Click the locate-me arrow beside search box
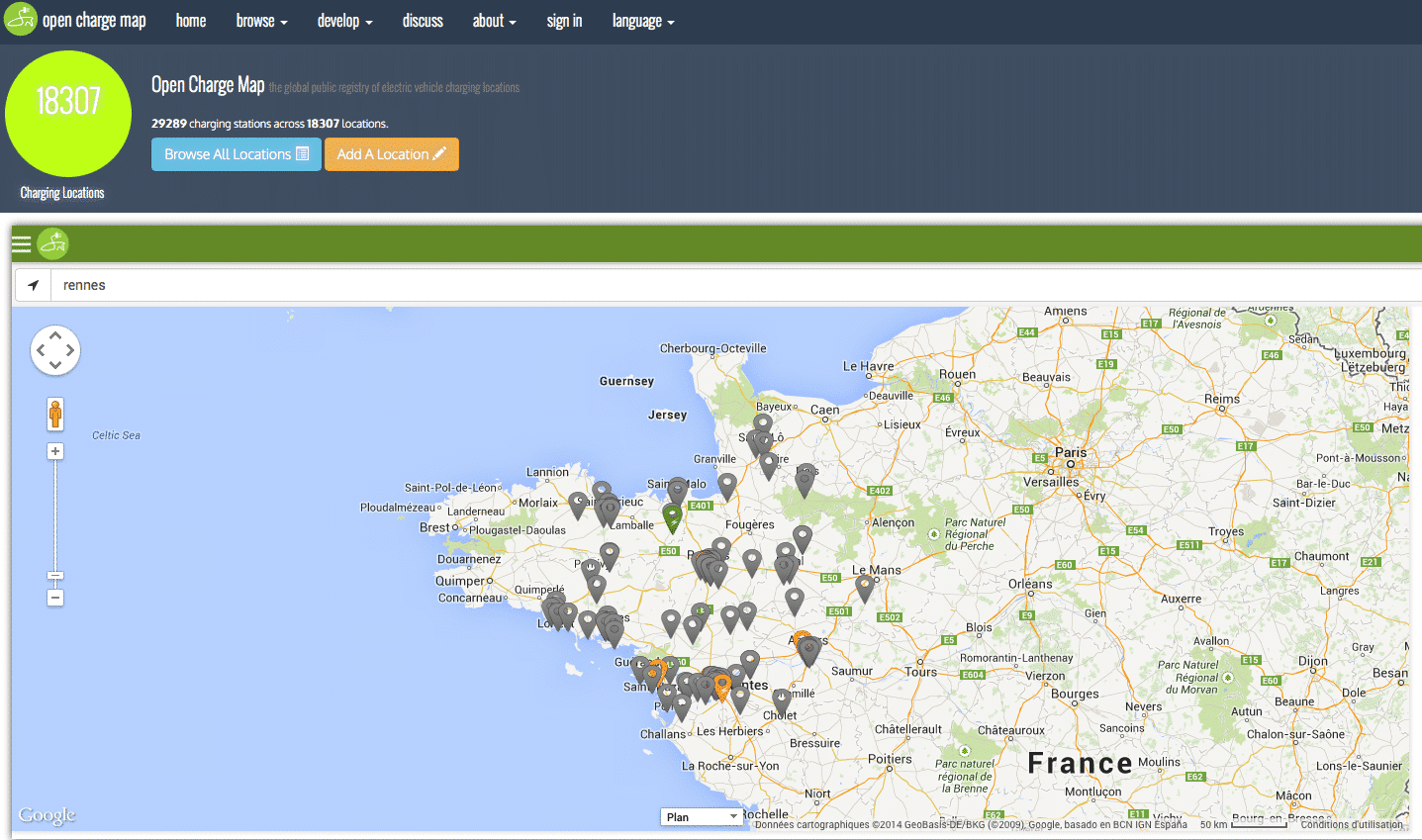Image resolution: width=1422 pixels, height=840 pixels. click(33, 285)
